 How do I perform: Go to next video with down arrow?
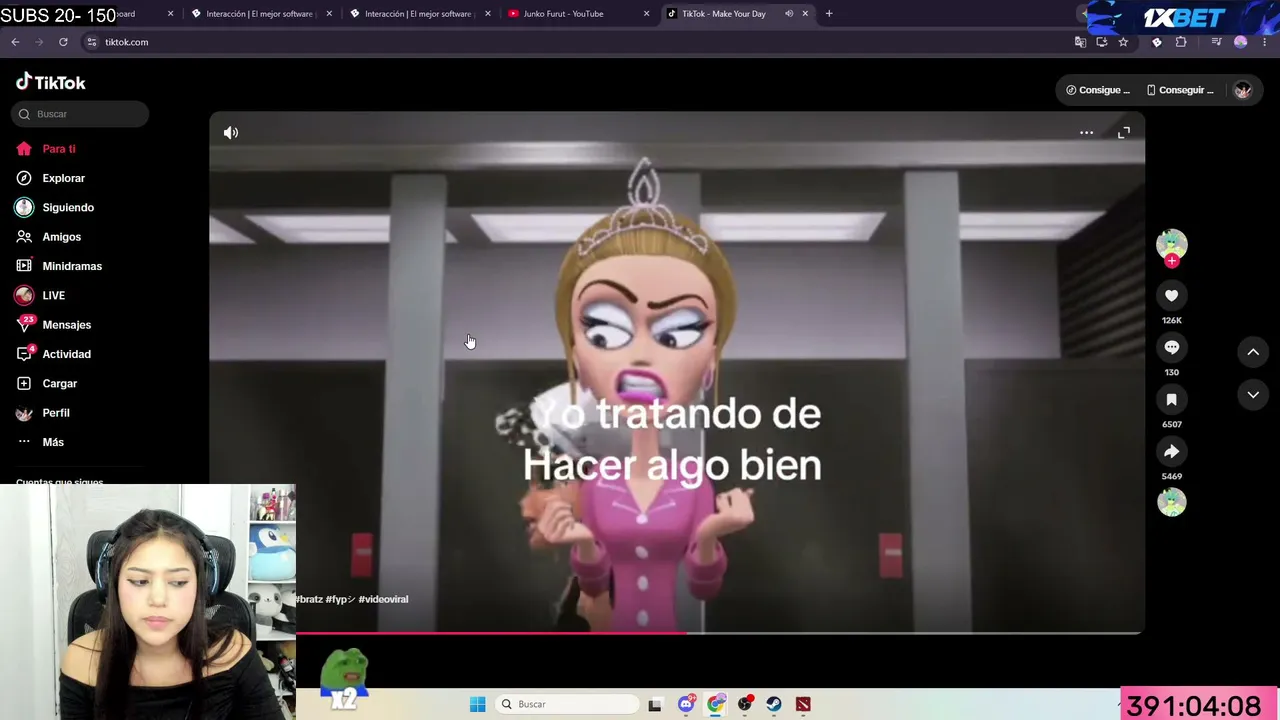1253,395
